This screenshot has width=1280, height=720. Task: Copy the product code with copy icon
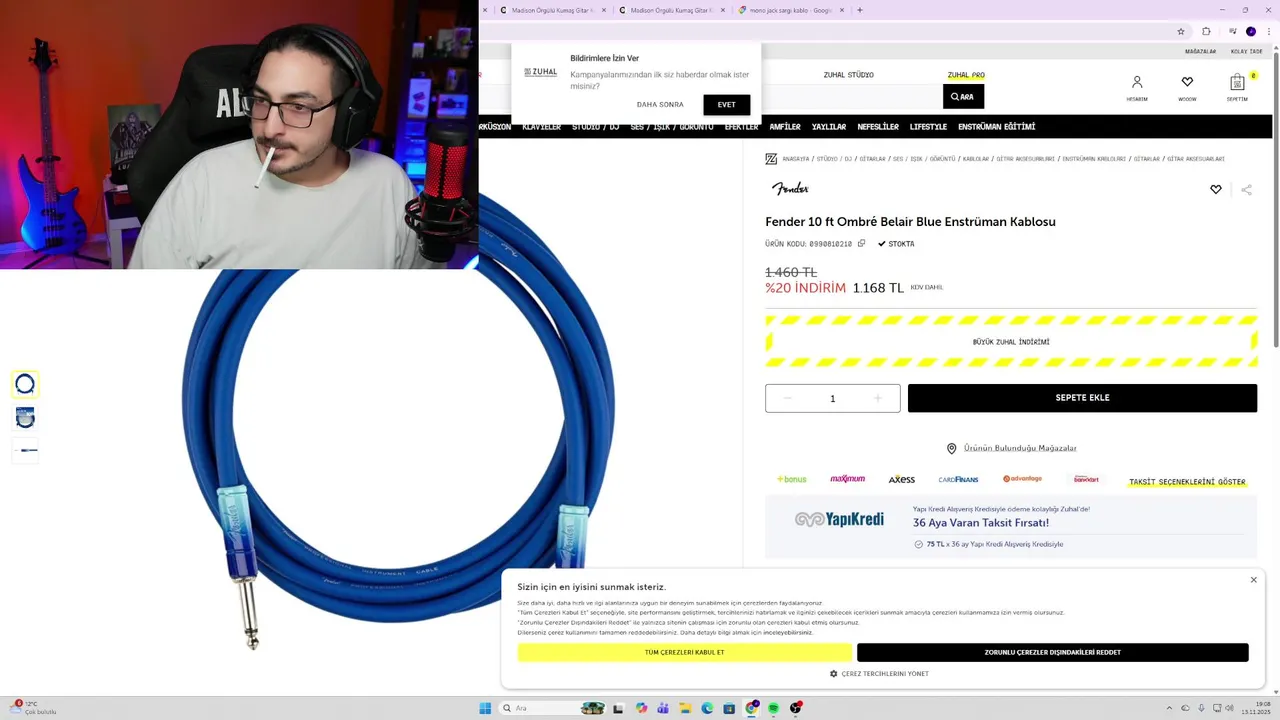861,243
